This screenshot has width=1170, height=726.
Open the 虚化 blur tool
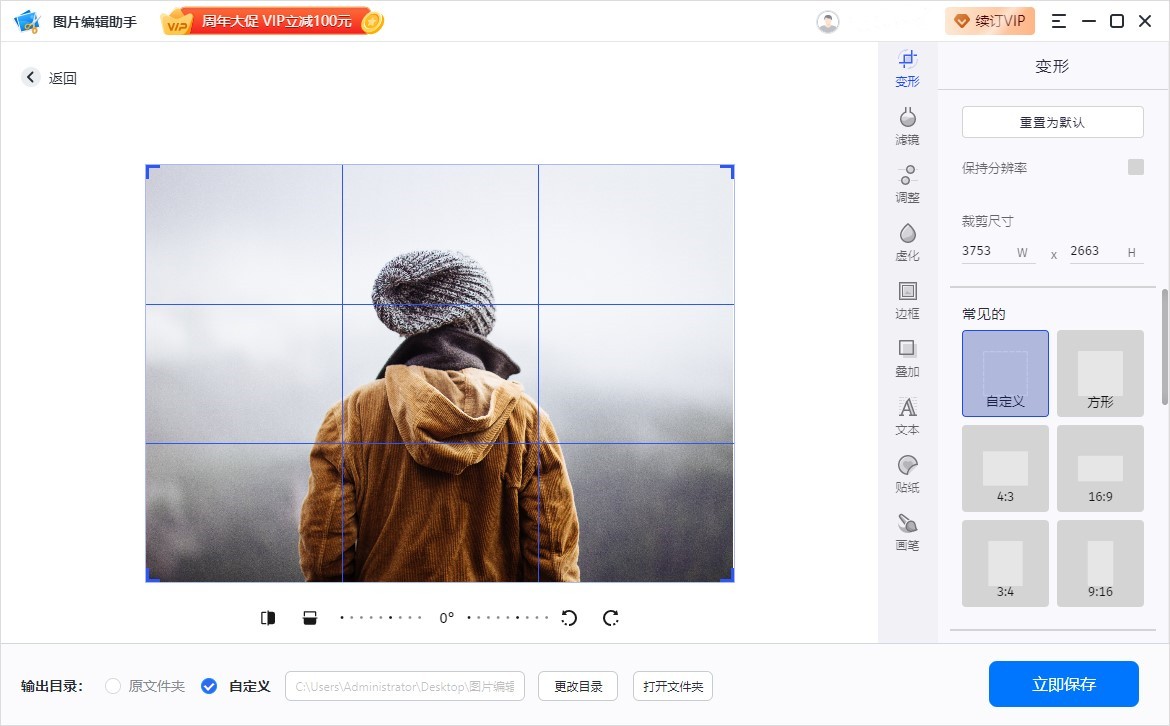tap(907, 242)
